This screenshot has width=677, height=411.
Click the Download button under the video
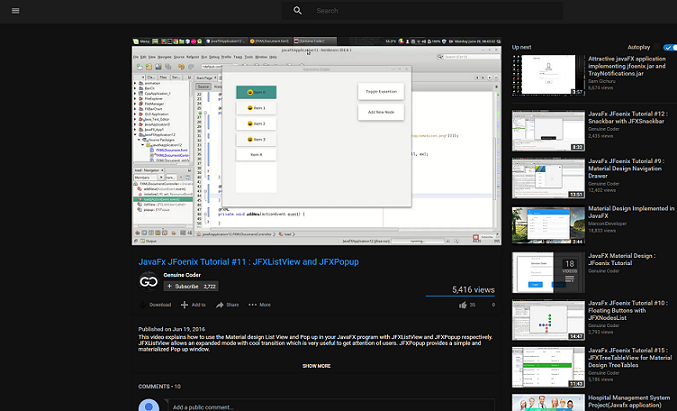click(155, 305)
